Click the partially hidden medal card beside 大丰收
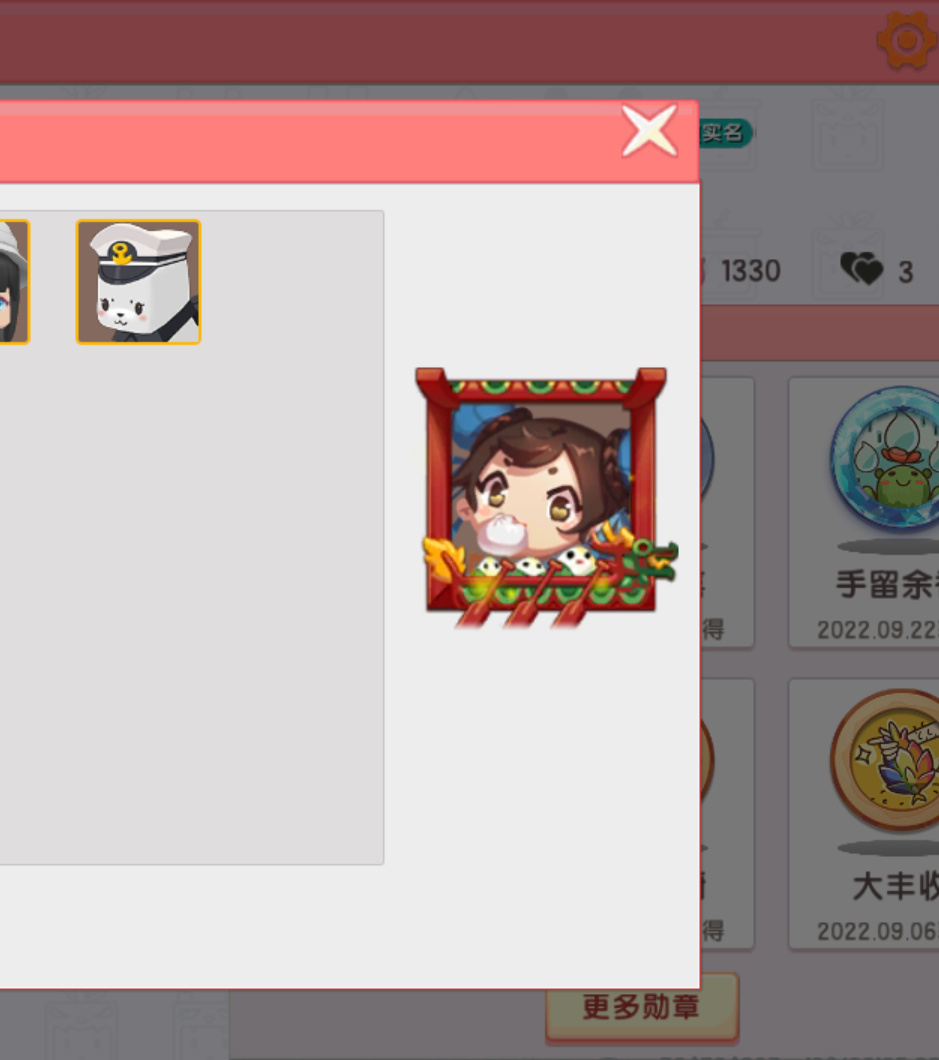Viewport: 939px width, 1060px height. tap(727, 814)
